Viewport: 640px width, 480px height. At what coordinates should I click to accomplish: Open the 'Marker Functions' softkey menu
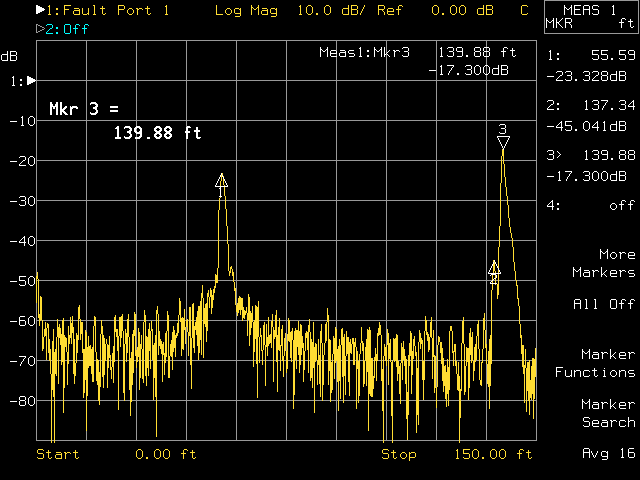[595, 363]
